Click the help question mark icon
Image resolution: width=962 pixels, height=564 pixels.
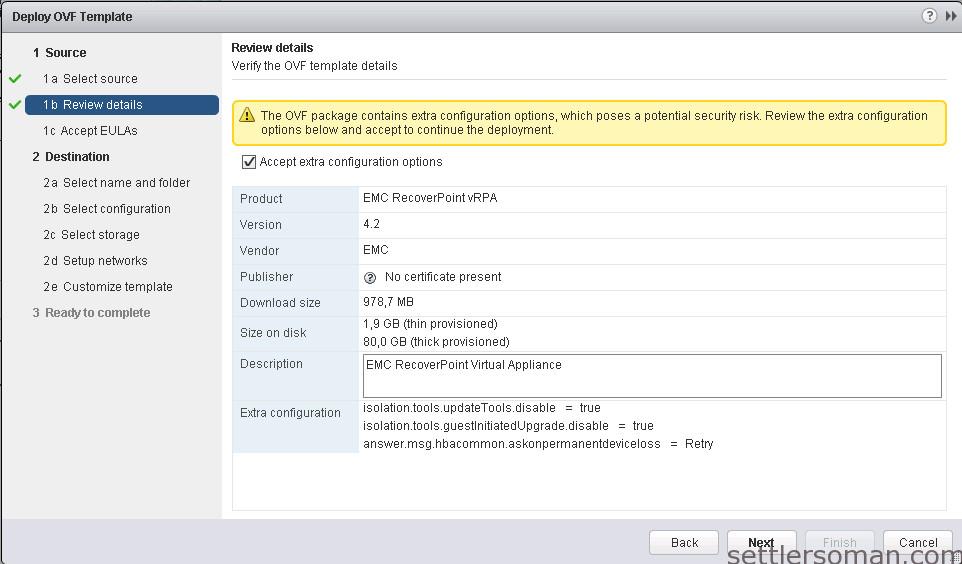coord(929,16)
